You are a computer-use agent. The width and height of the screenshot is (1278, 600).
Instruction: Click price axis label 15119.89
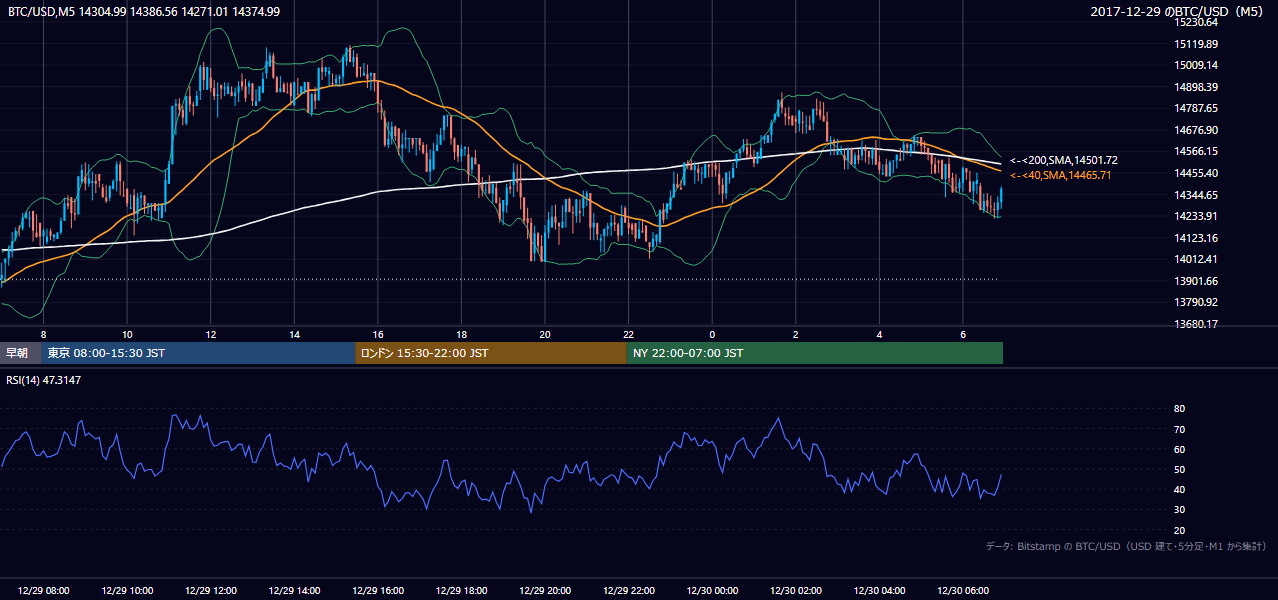click(1195, 44)
